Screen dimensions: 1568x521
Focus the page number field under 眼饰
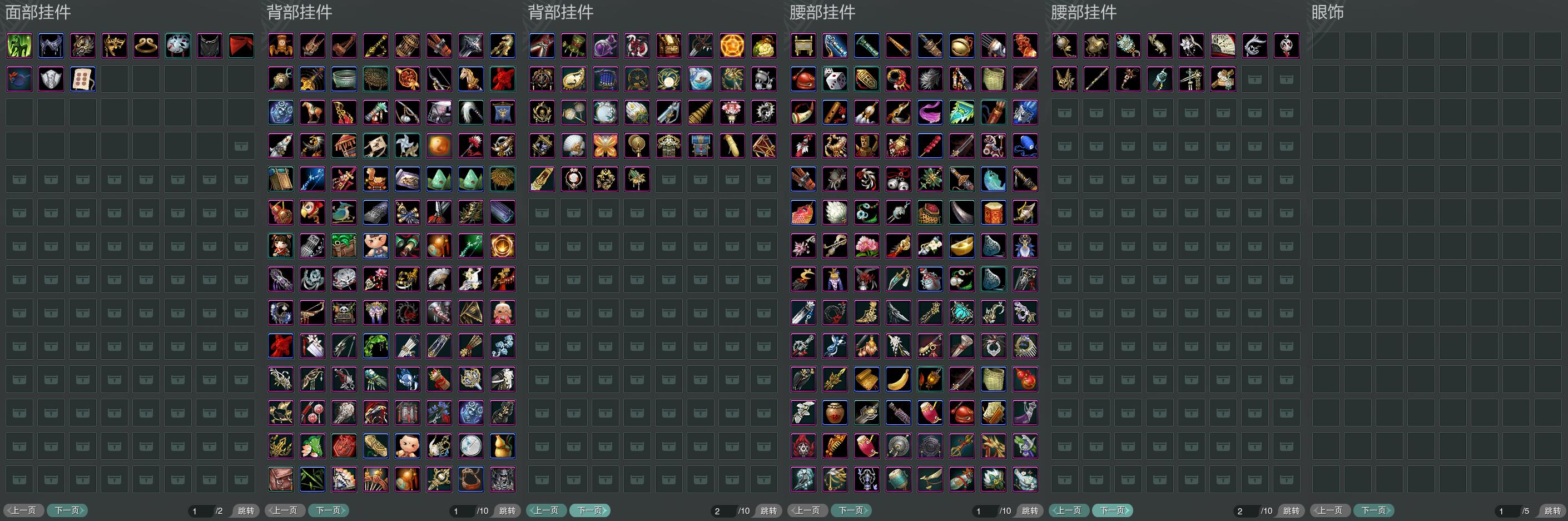(1507, 510)
